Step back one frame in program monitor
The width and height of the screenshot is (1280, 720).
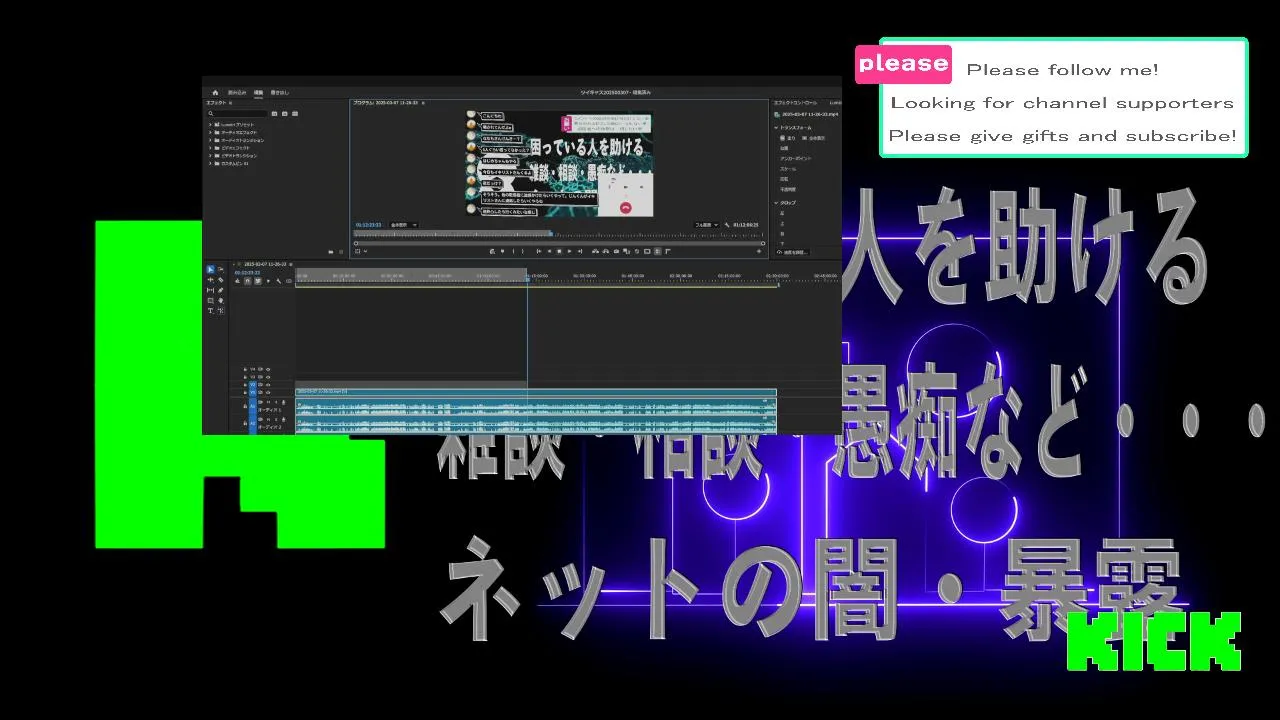click(549, 251)
